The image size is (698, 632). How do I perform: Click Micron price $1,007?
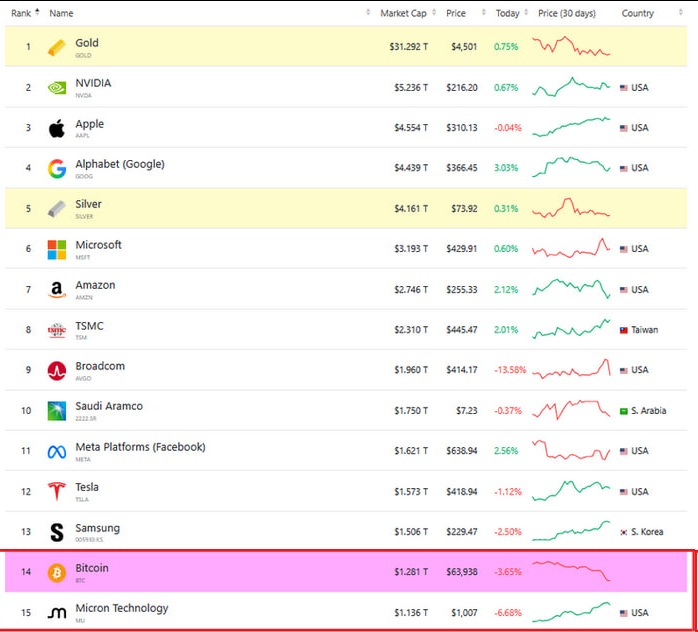point(464,613)
